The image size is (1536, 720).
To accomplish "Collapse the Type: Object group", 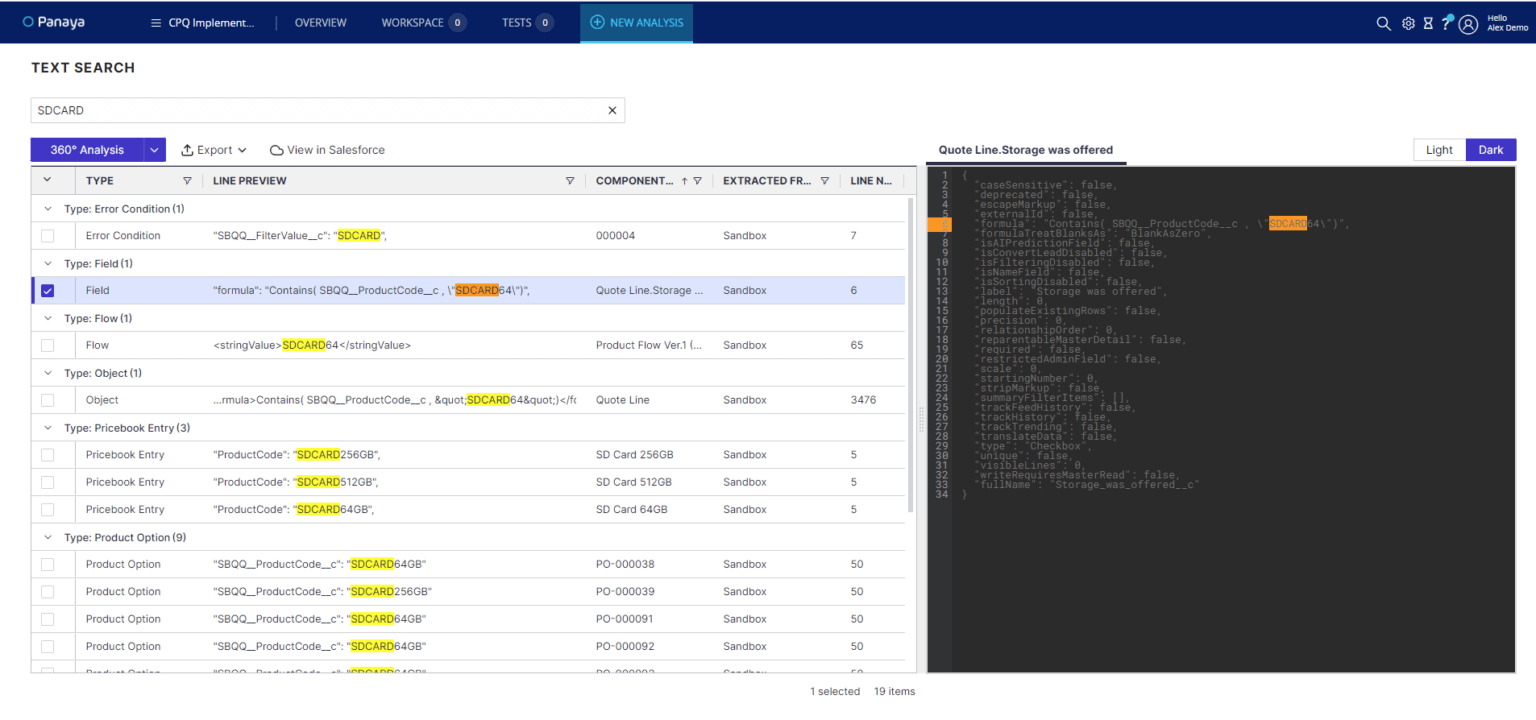I will [47, 373].
